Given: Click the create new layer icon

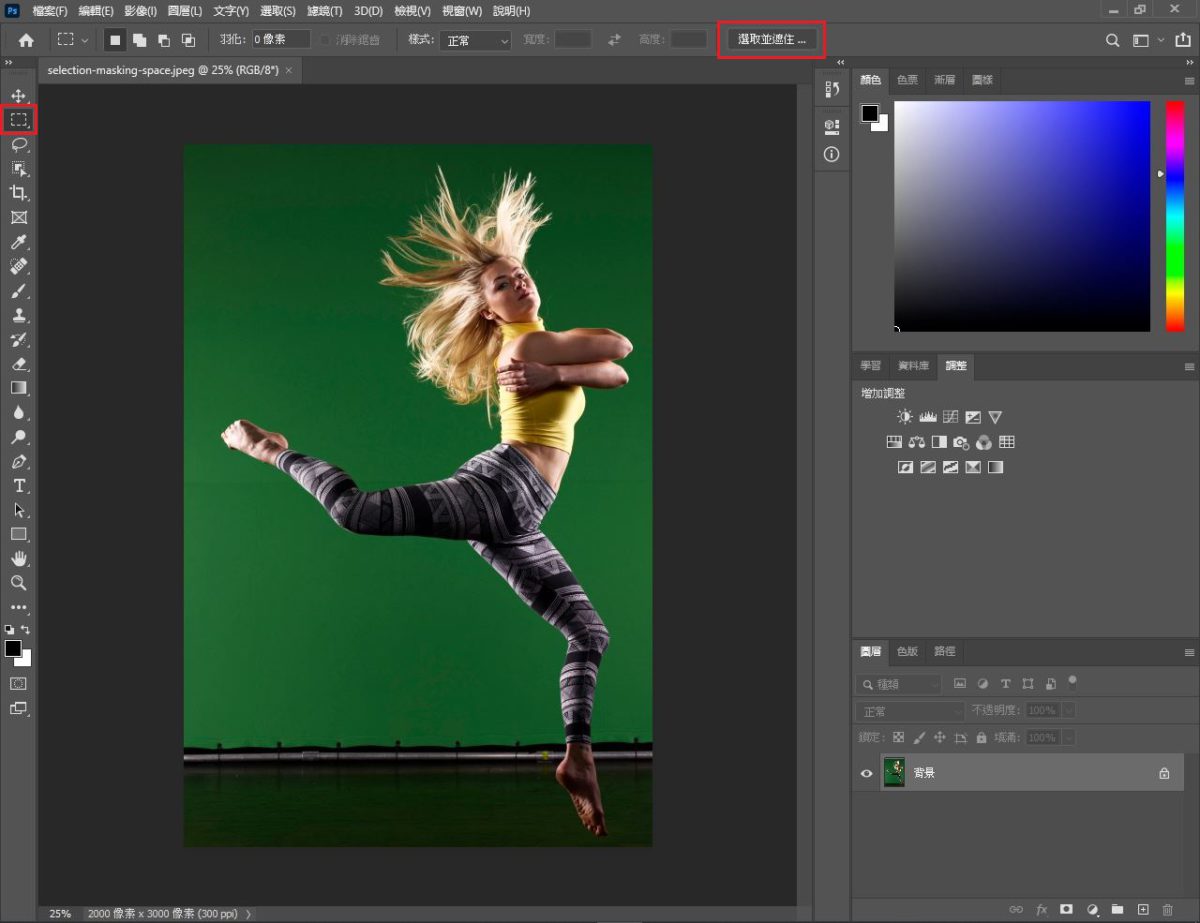Looking at the screenshot, I should [x=1143, y=909].
